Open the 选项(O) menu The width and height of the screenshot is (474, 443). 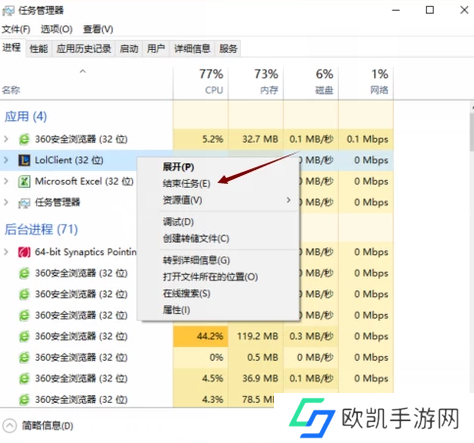point(56,29)
